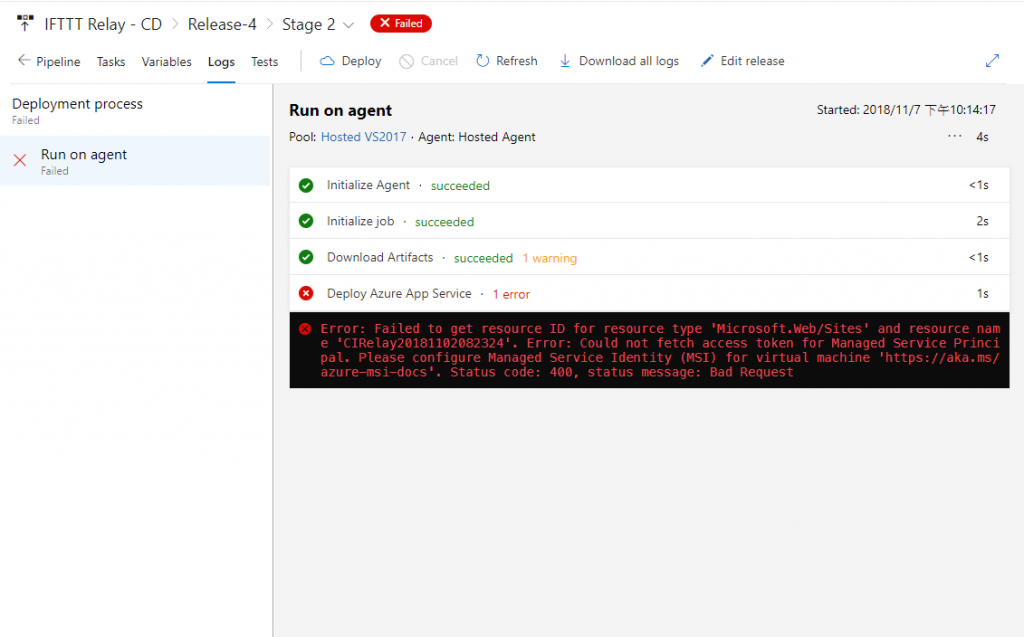This screenshot has height=637, width=1024.
Task: Click the 2s duration for Initialize job
Action: (982, 221)
